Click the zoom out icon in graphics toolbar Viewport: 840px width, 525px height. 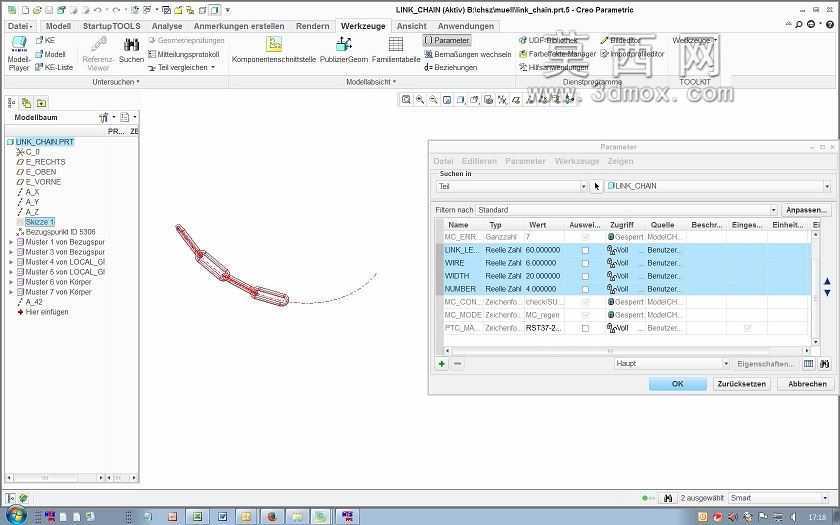pos(433,100)
